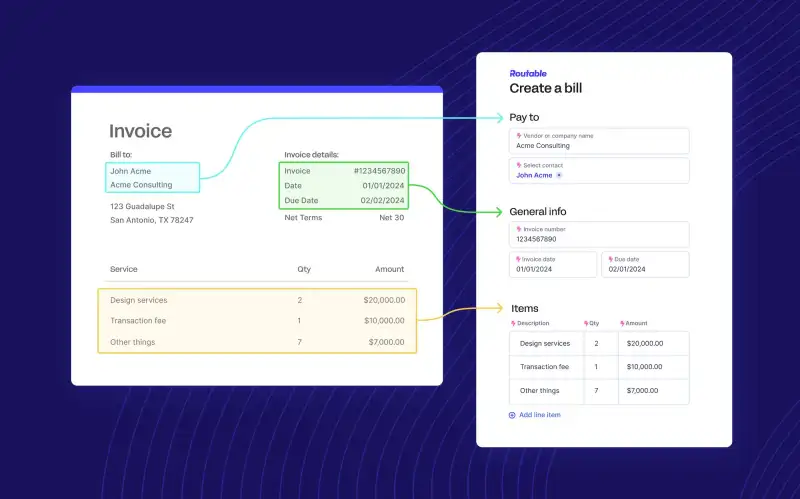This screenshot has width=800, height=499.
Task: Click the lightning icon beside Amount column
Action: pyautogui.click(x=623, y=323)
